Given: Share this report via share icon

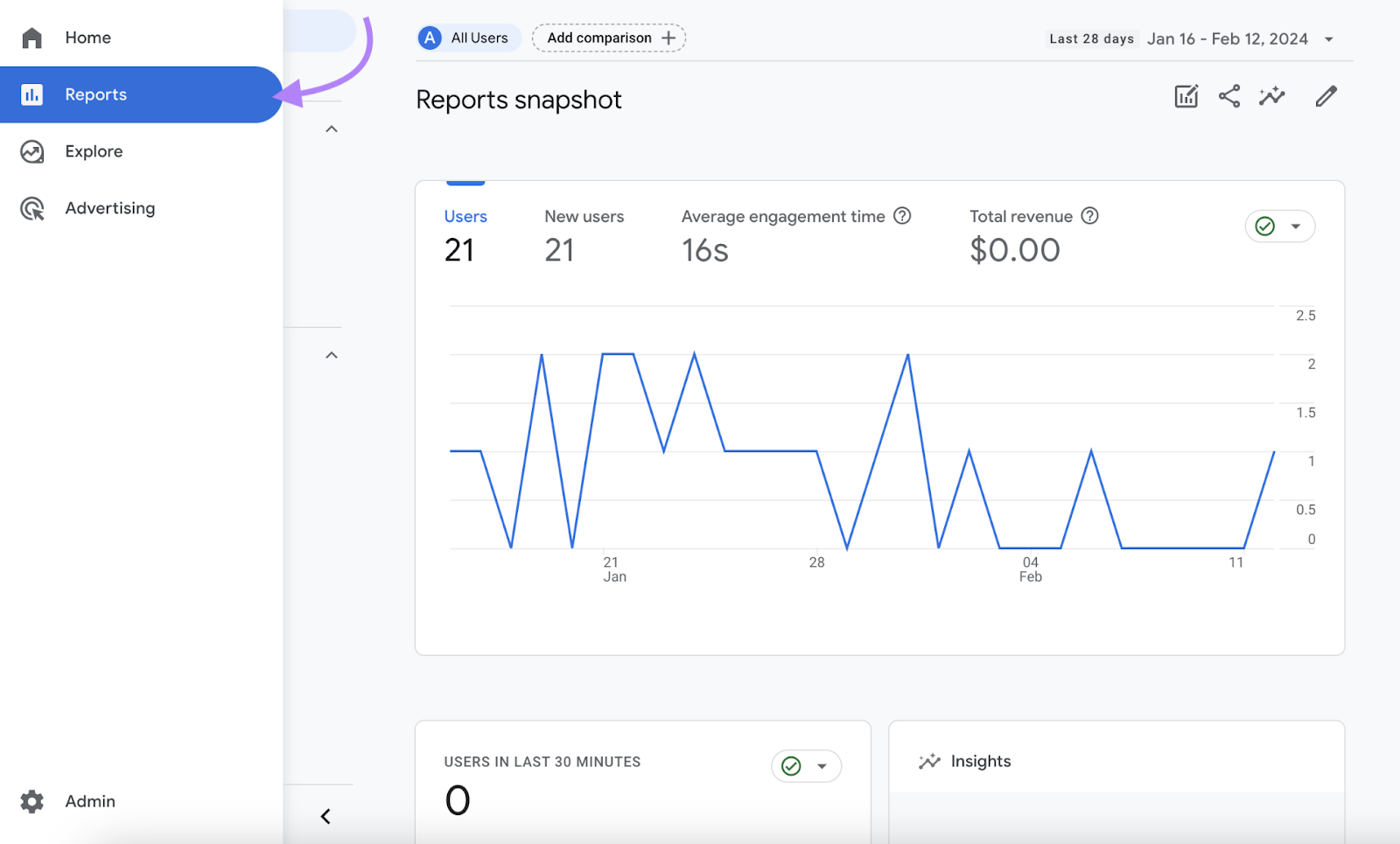Looking at the screenshot, I should pyautogui.click(x=1229, y=96).
